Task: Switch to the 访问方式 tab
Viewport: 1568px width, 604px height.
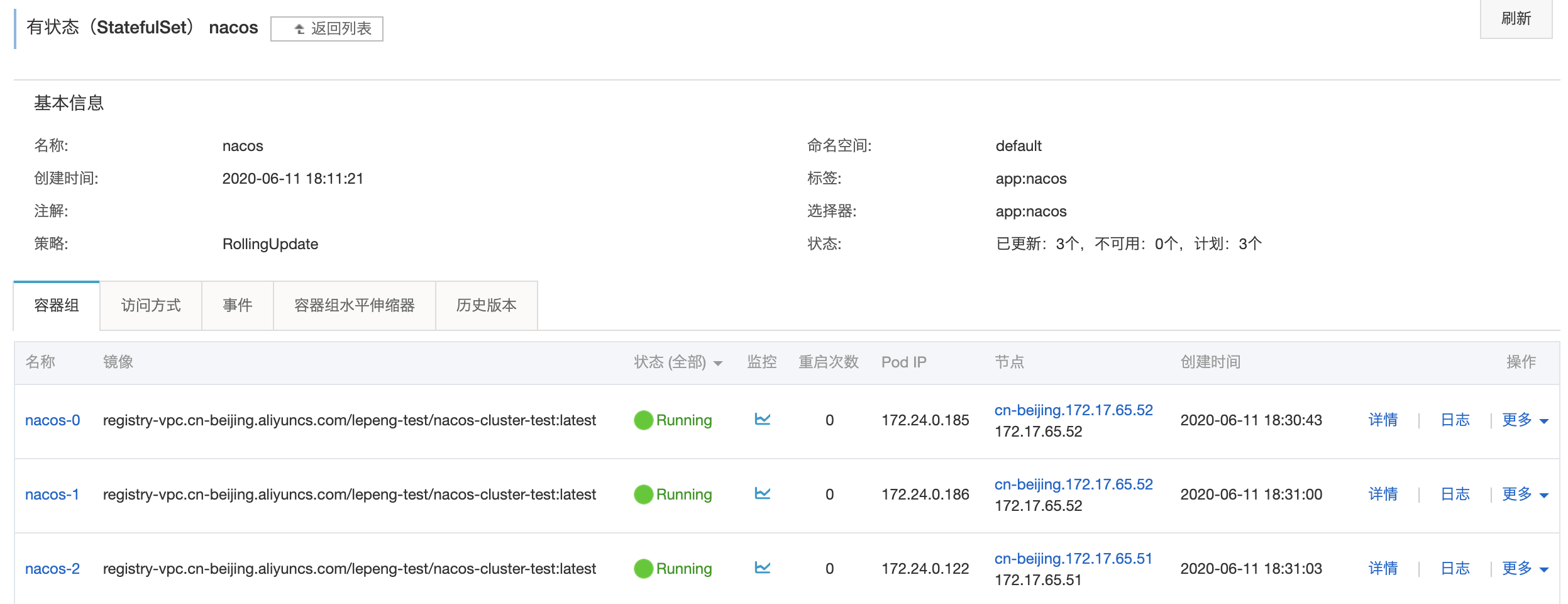Action: pos(151,306)
